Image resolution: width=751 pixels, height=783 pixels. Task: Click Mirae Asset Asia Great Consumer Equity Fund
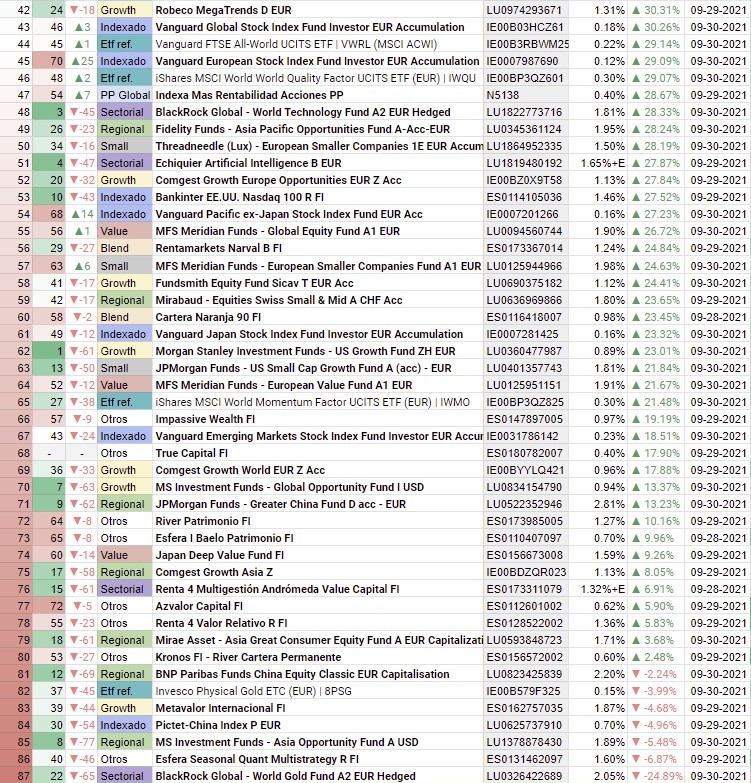(x=319, y=639)
